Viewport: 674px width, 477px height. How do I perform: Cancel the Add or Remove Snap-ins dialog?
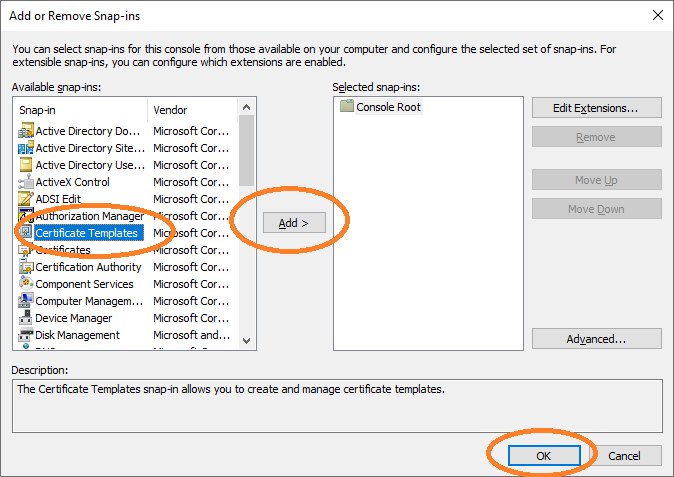pos(624,456)
